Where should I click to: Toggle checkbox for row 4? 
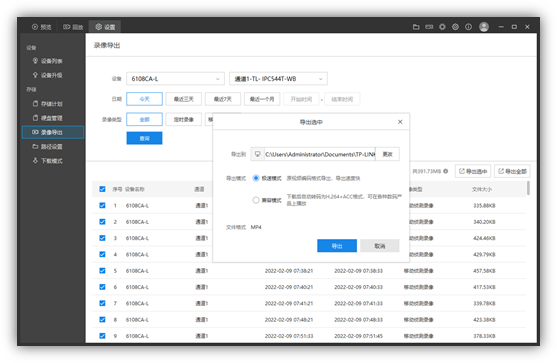pyautogui.click(x=102, y=254)
